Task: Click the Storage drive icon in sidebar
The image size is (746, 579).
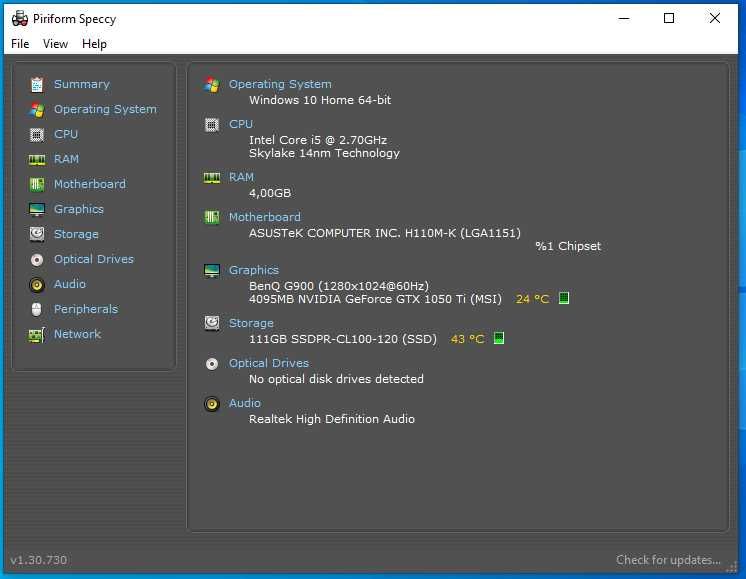Action: tap(37, 234)
